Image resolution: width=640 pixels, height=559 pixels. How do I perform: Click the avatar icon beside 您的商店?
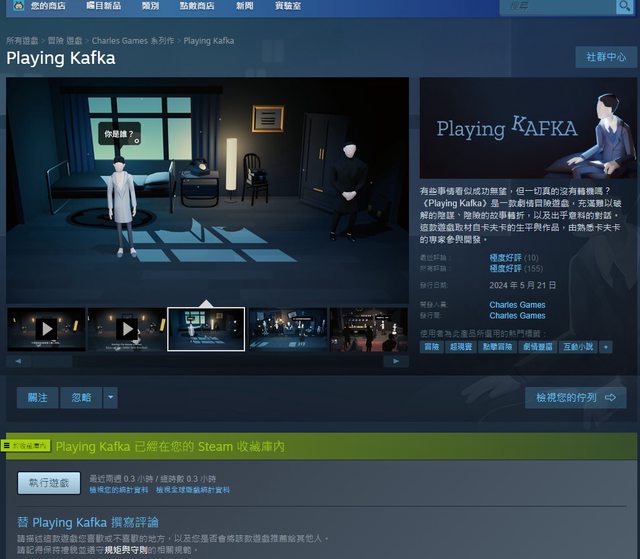(x=18, y=6)
